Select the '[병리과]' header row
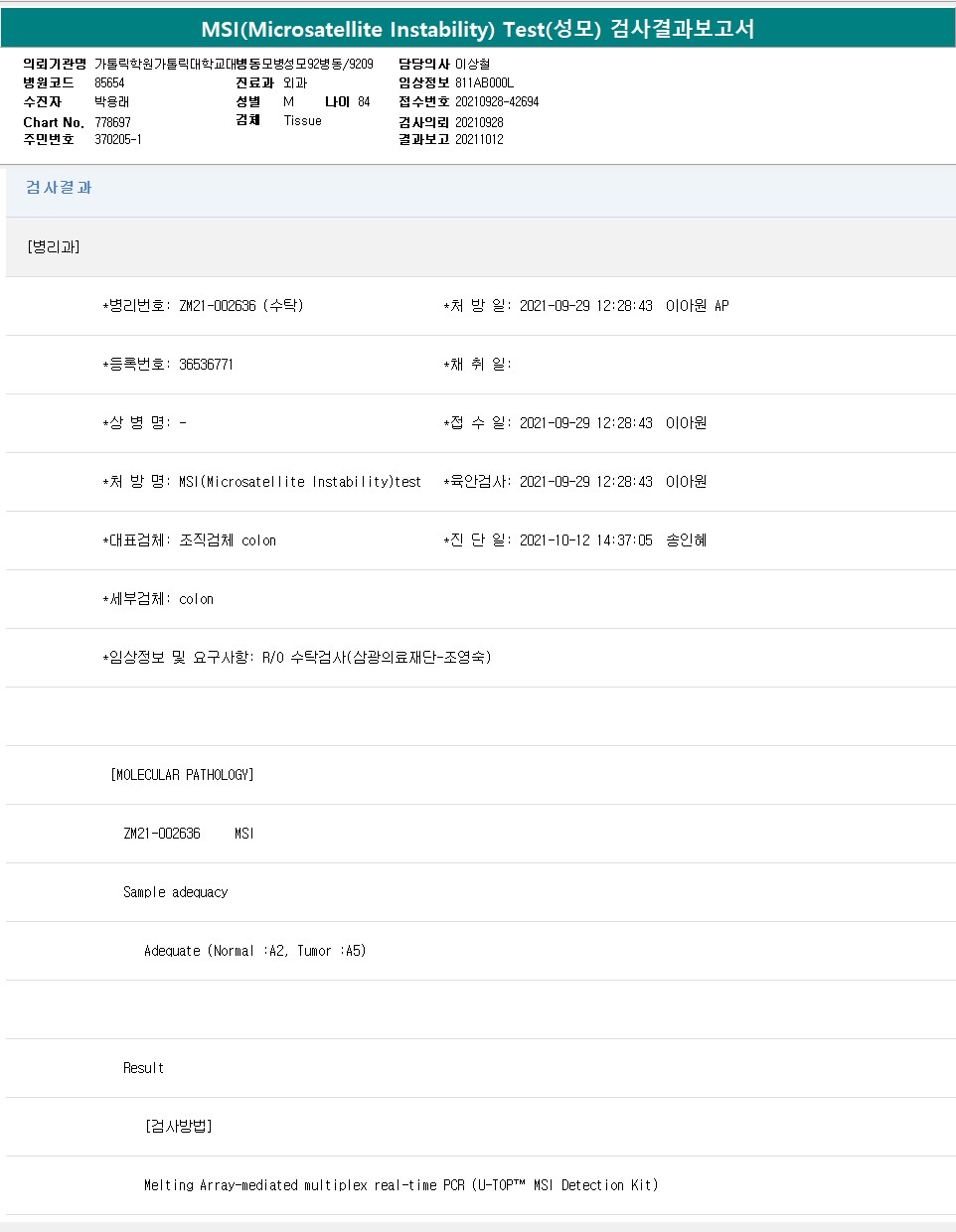 point(480,246)
